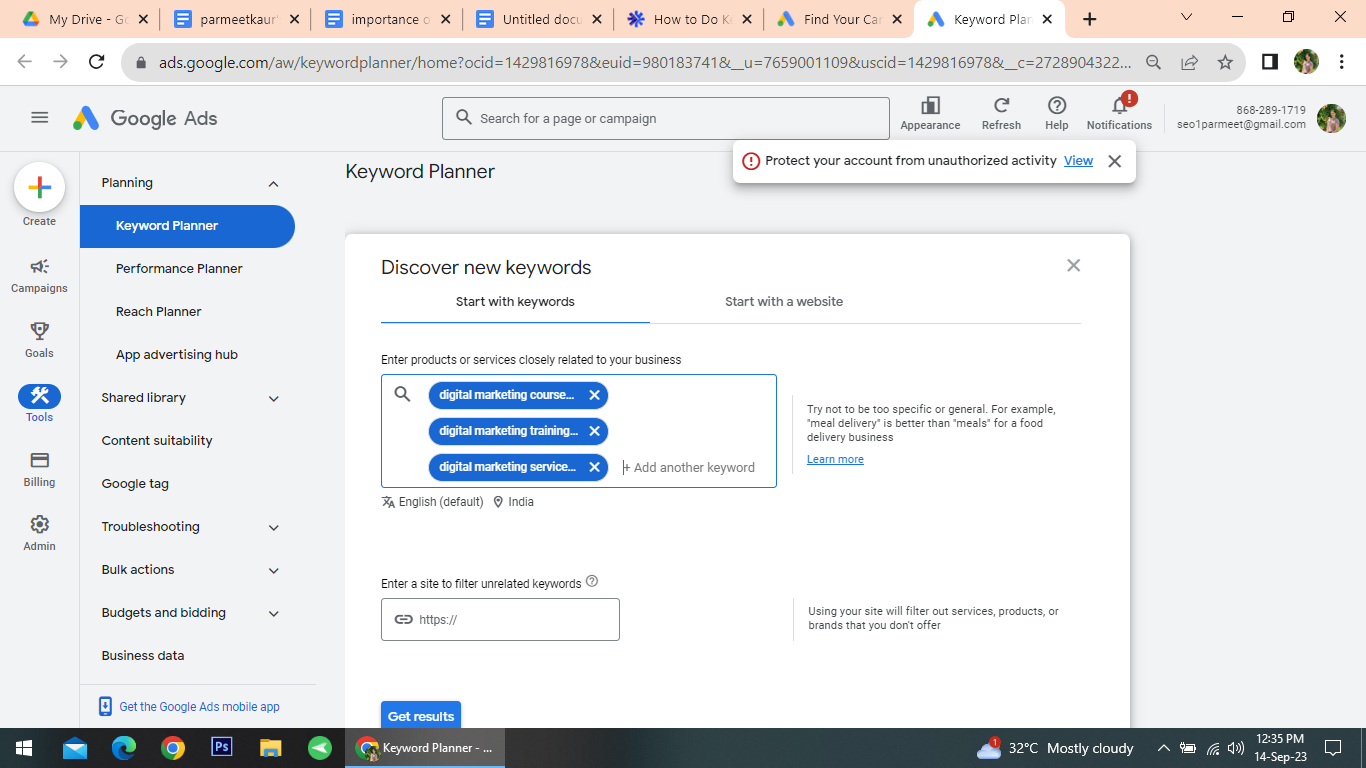Select the Tools wrench icon

point(39,396)
